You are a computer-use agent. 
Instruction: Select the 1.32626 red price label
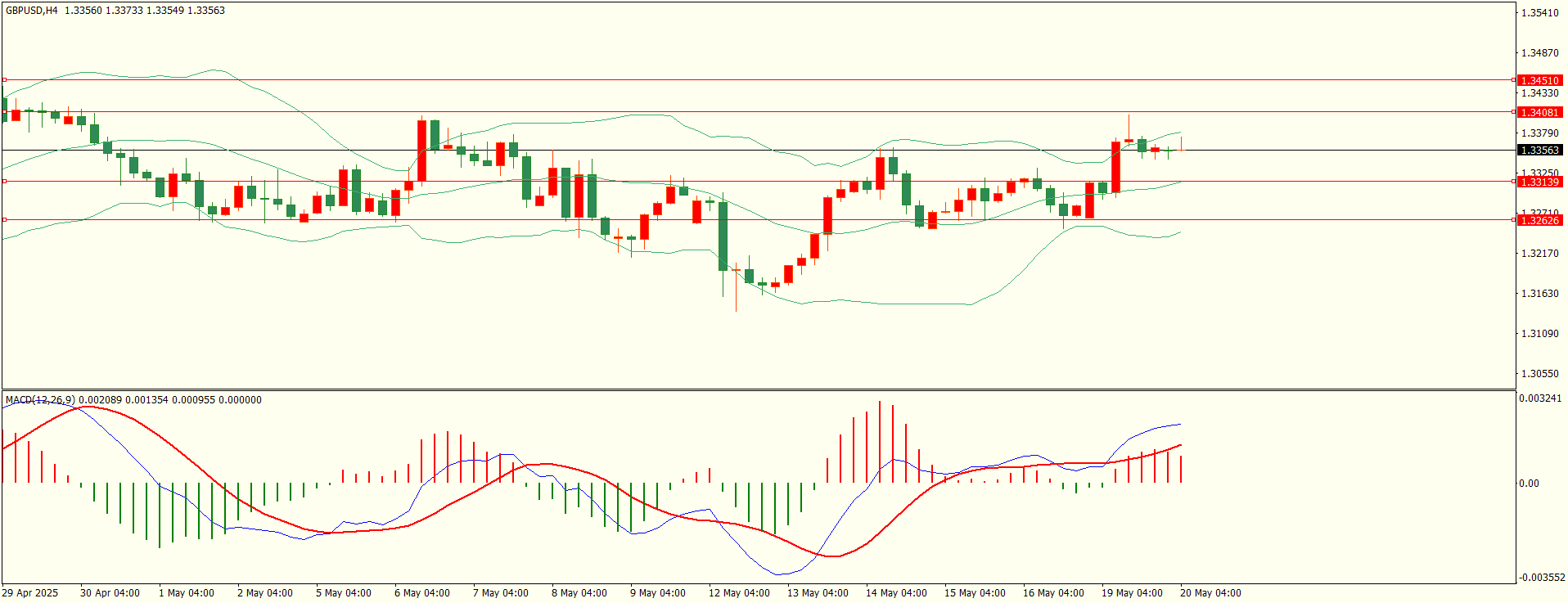click(x=1539, y=220)
